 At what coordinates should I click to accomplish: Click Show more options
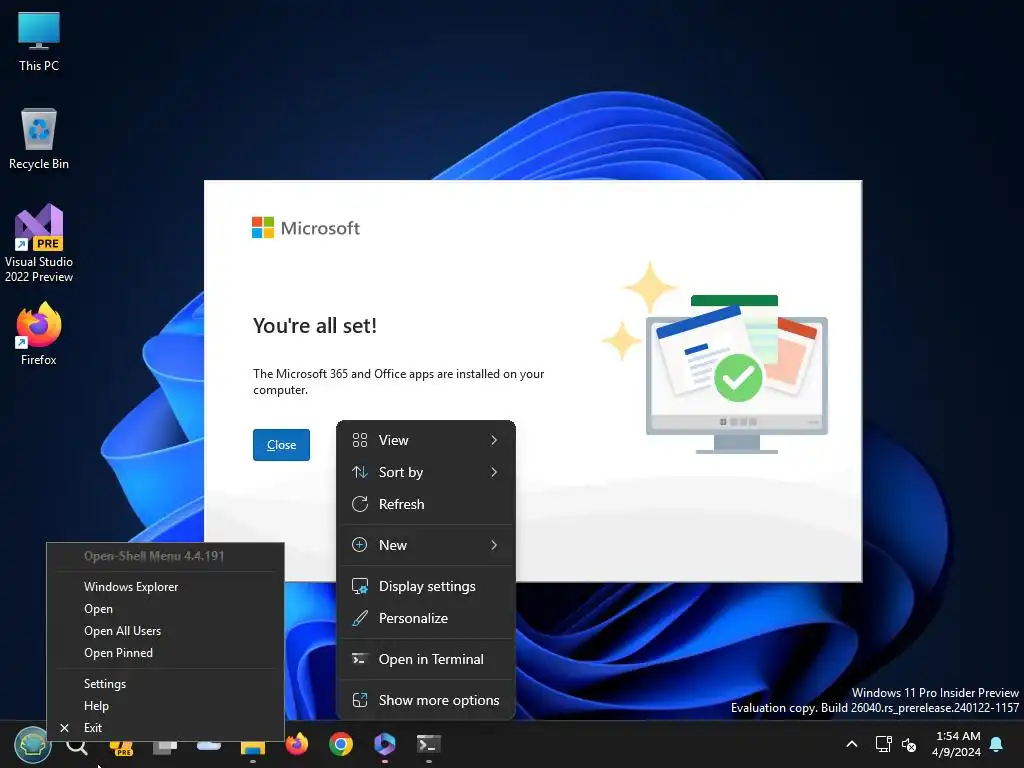coord(426,700)
